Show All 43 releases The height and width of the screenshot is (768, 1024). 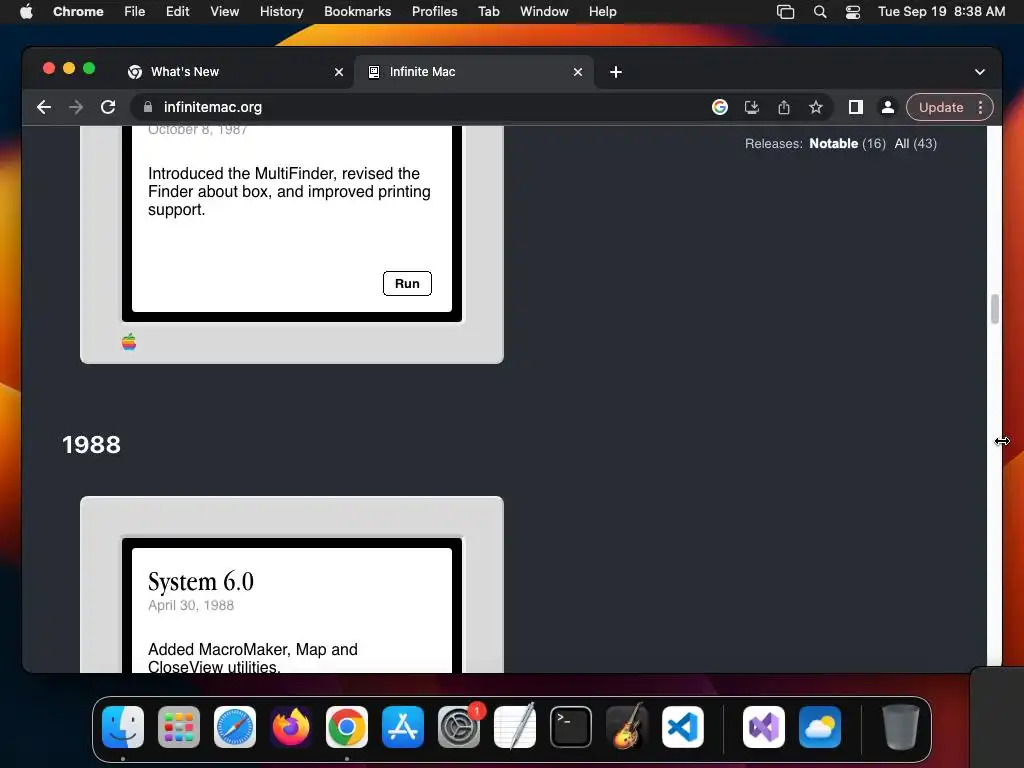[916, 144]
